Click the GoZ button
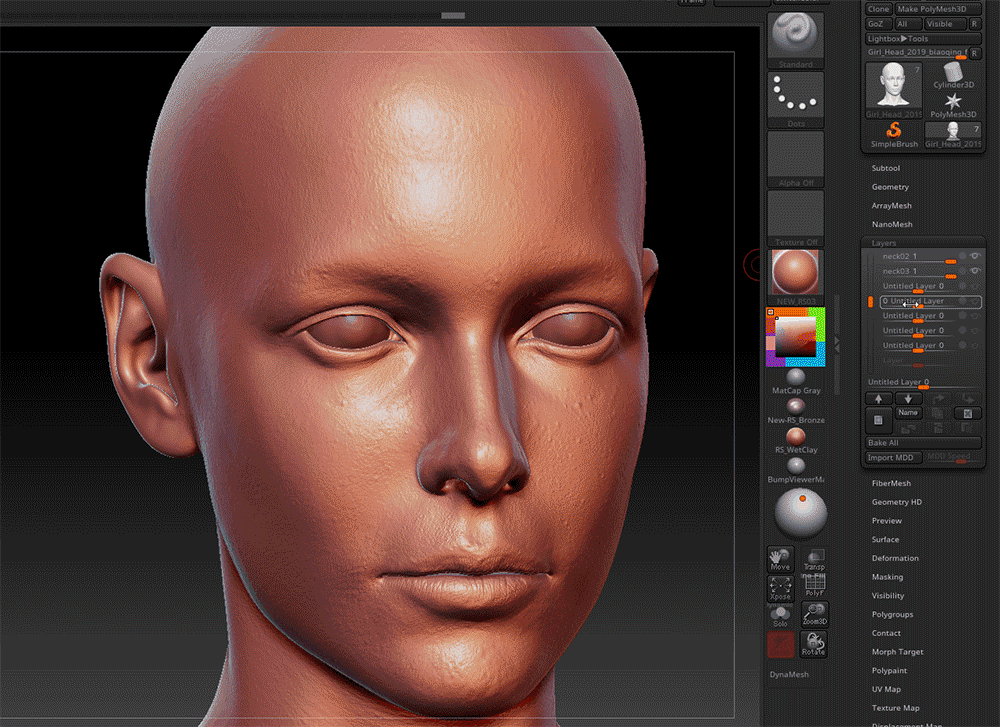This screenshot has width=1000, height=727. click(x=878, y=24)
